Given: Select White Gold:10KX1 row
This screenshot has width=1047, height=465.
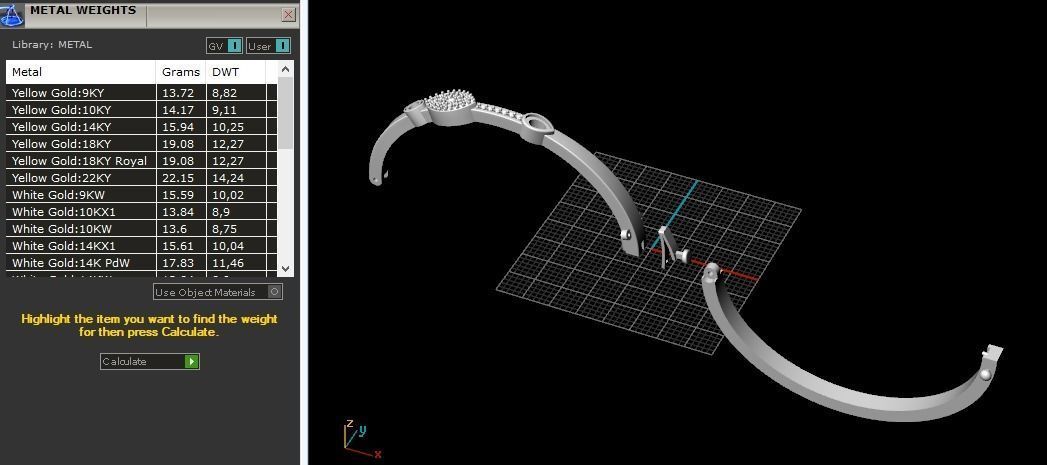Looking at the screenshot, I should (141, 212).
